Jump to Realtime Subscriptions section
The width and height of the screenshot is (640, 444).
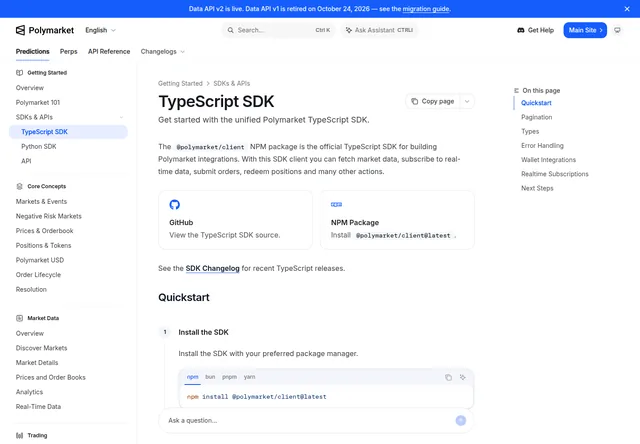555,174
